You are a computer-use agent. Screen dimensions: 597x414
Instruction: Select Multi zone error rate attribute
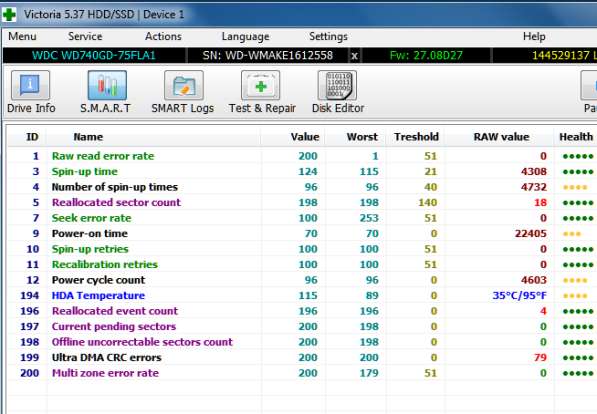(105, 373)
